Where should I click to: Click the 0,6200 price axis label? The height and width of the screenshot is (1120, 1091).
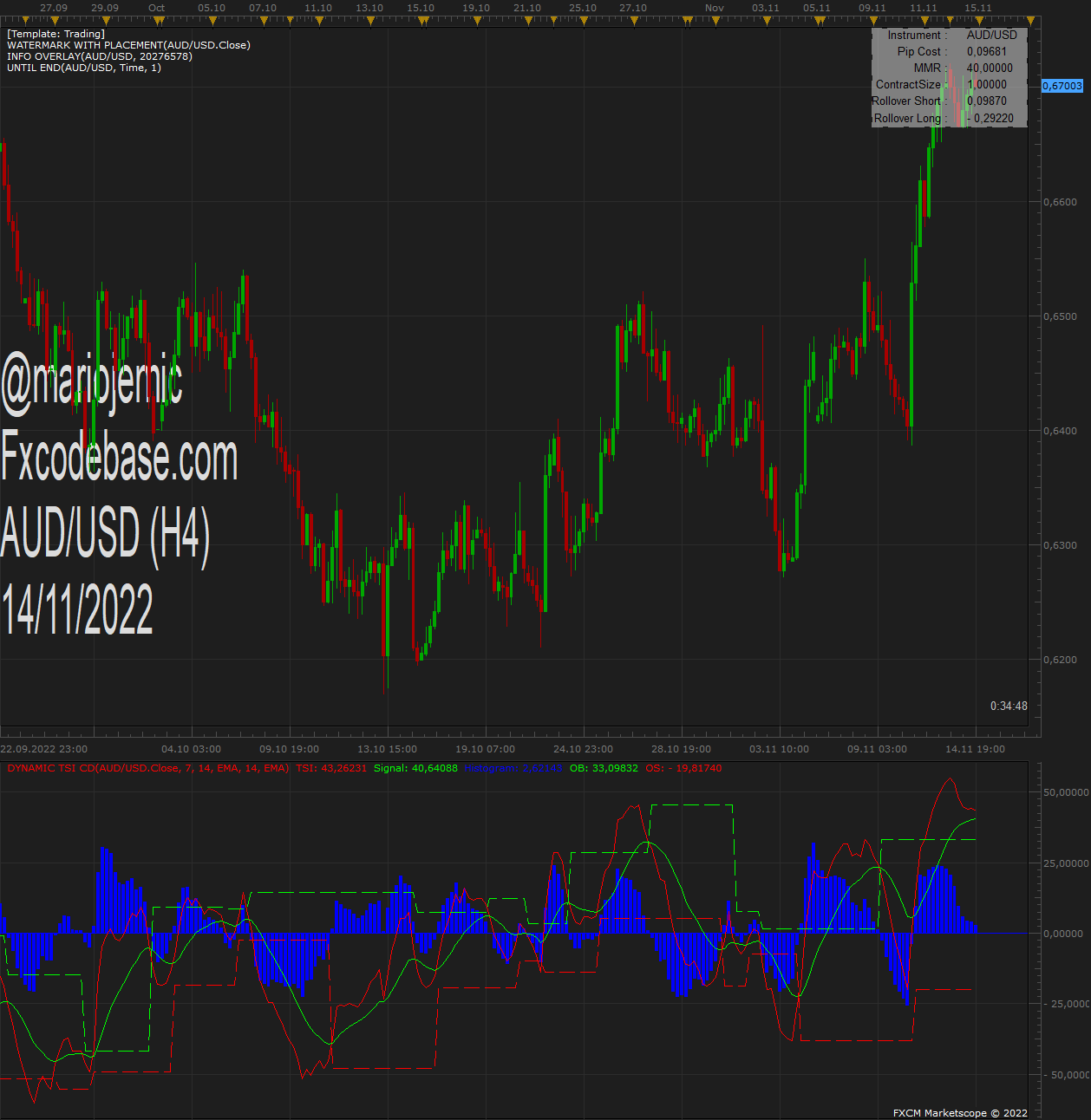coord(1060,660)
